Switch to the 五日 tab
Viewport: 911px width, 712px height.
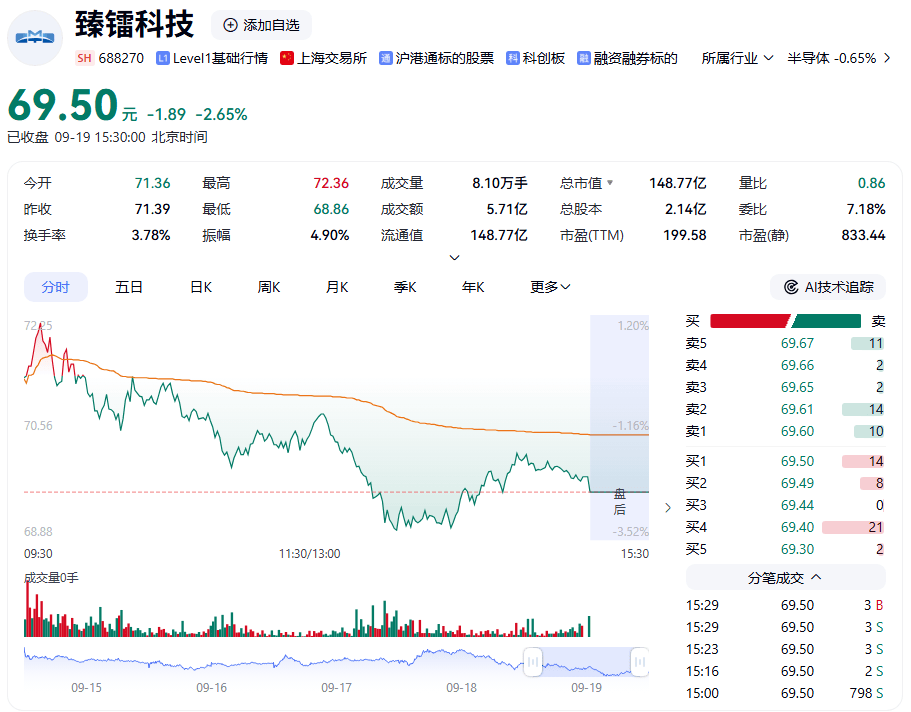pyautogui.click(x=129, y=287)
